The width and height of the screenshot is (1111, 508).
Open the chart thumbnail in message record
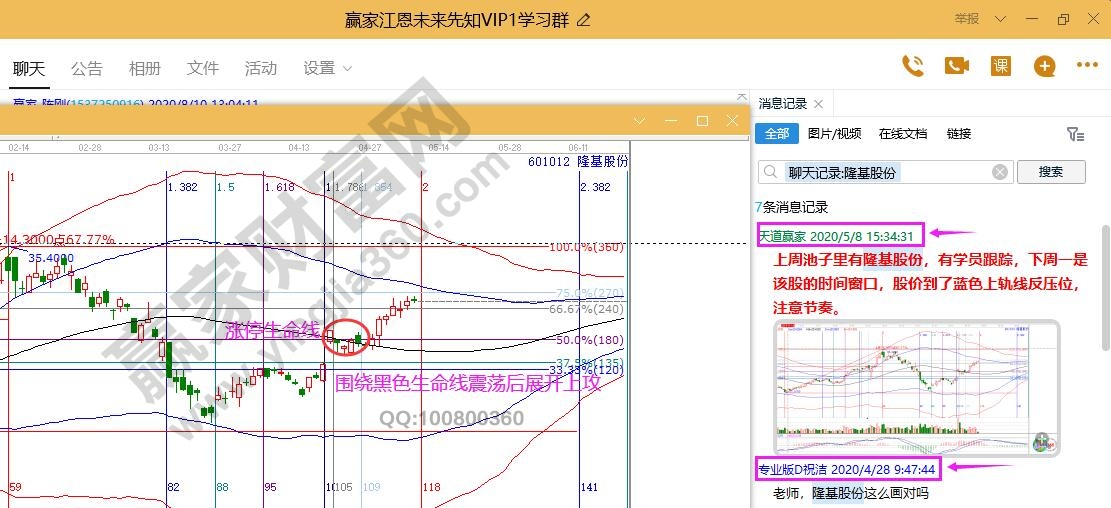click(915, 388)
